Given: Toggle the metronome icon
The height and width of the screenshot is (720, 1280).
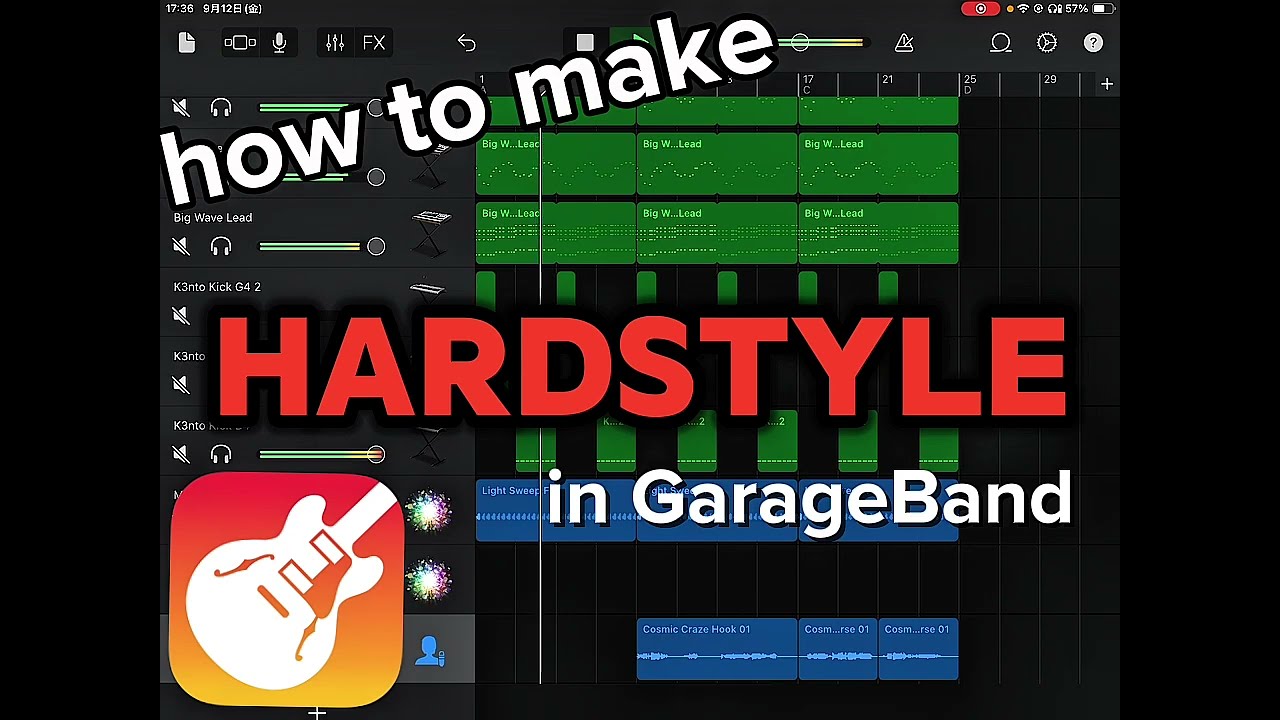Looking at the screenshot, I should (904, 42).
